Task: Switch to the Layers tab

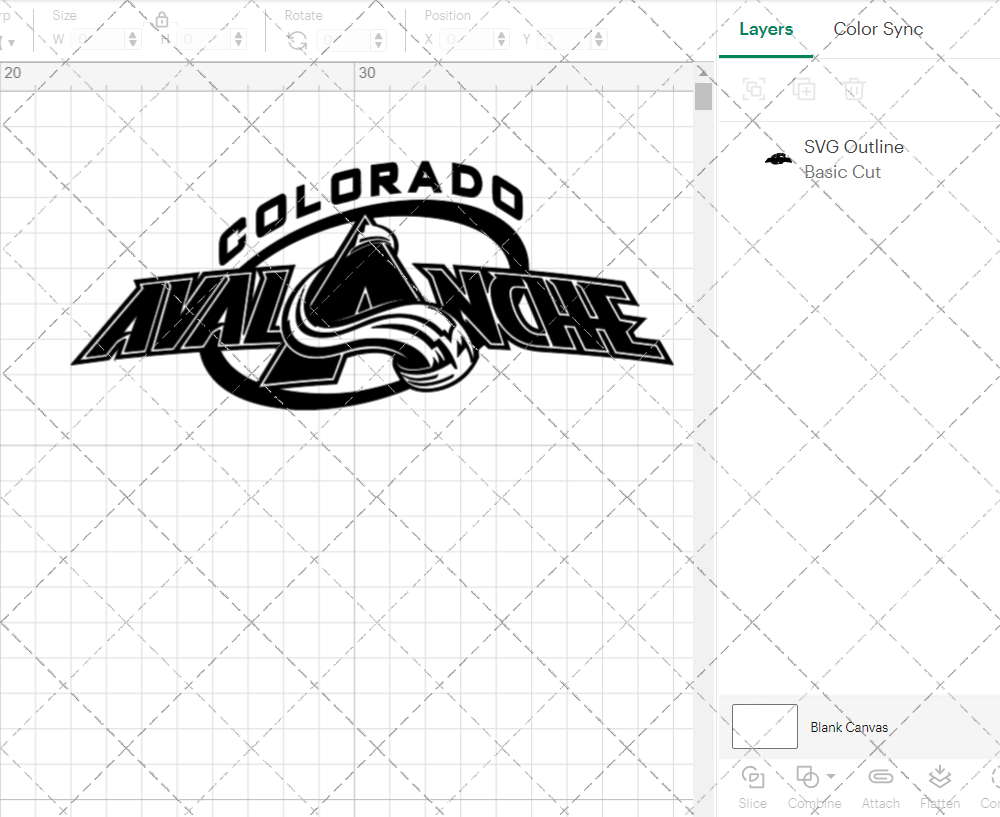Action: point(766,29)
